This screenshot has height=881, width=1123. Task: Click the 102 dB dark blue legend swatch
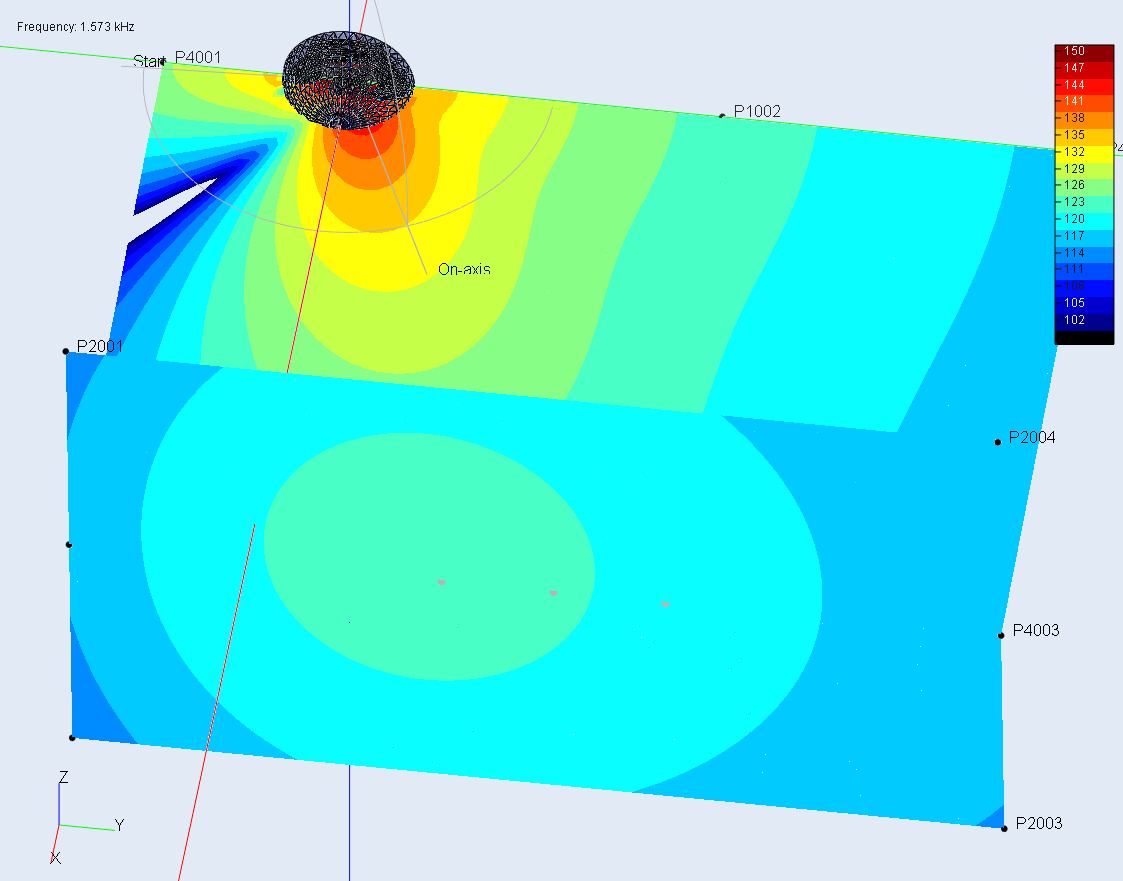(x=1084, y=320)
